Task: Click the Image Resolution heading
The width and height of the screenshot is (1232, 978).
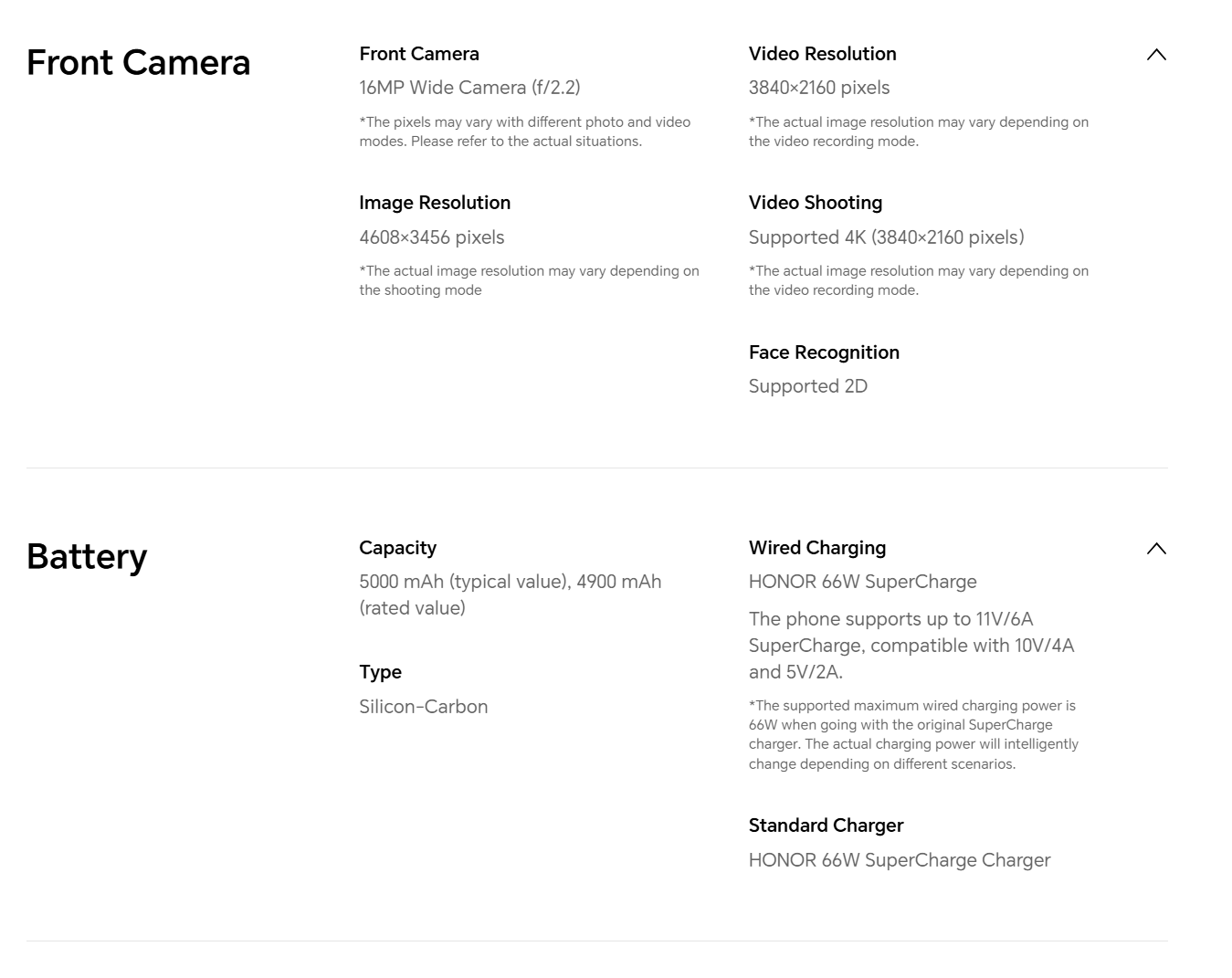Action: (x=434, y=203)
